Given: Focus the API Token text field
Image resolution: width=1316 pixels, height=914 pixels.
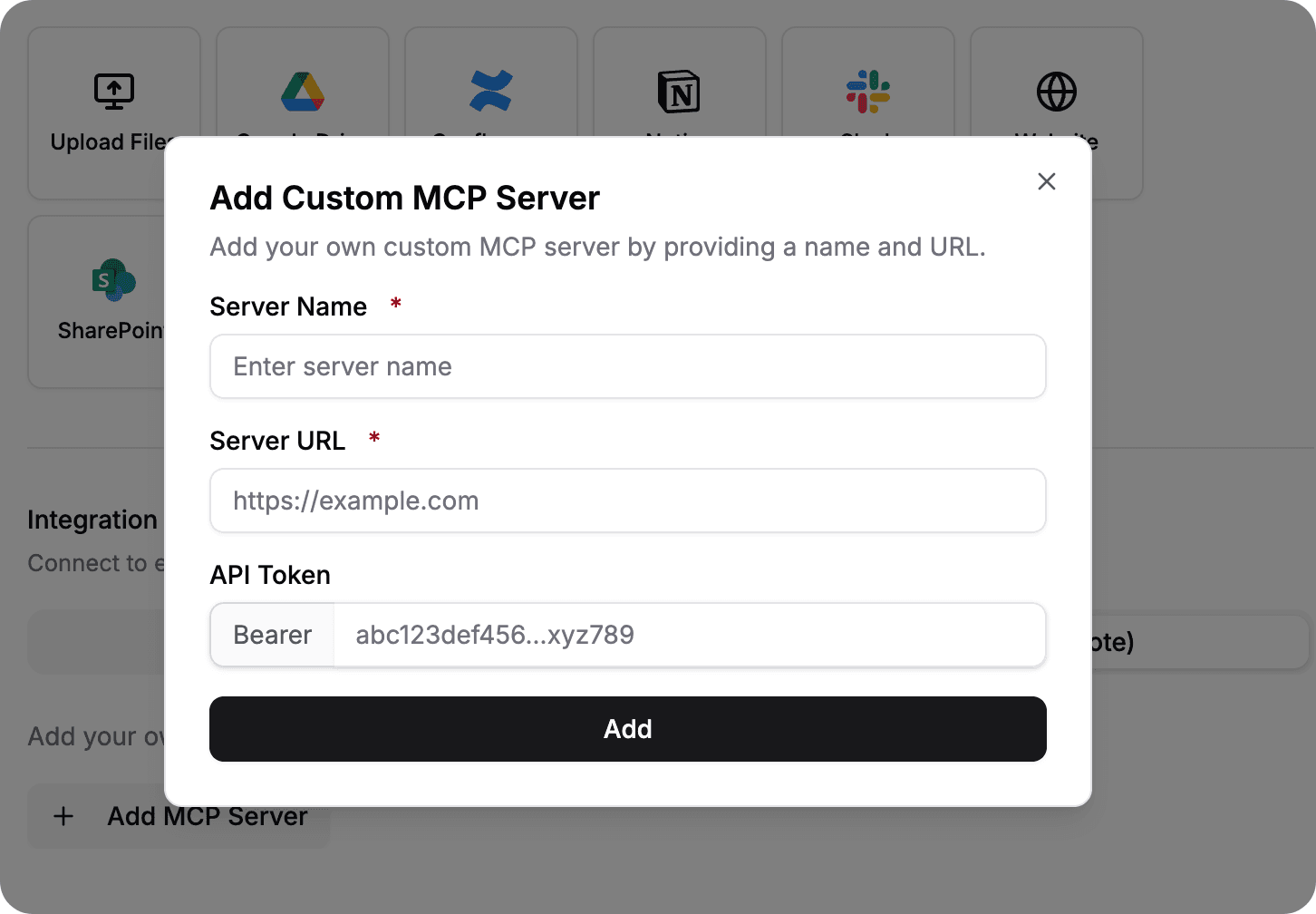Looking at the screenshot, I should pyautogui.click(x=689, y=635).
